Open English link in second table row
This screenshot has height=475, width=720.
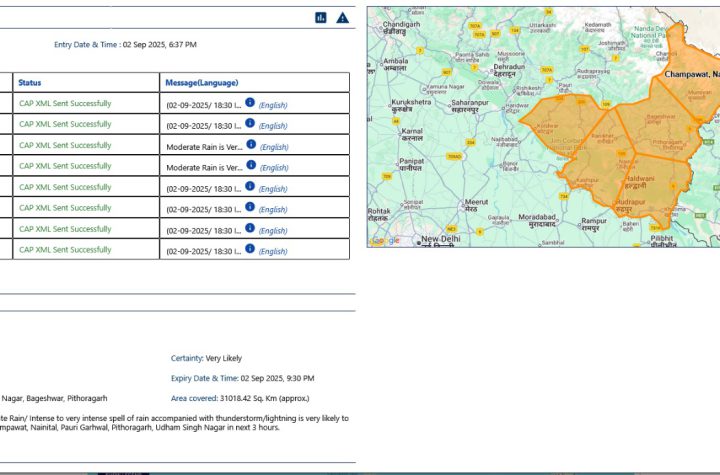273,126
